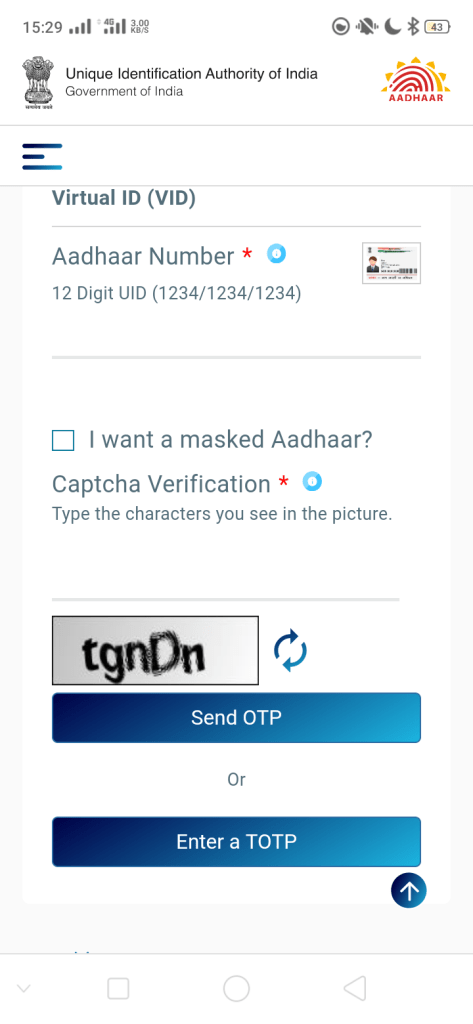Tap the keyboard-hide chevron in navigation bar
The image size is (473, 1024).
click(x=24, y=989)
